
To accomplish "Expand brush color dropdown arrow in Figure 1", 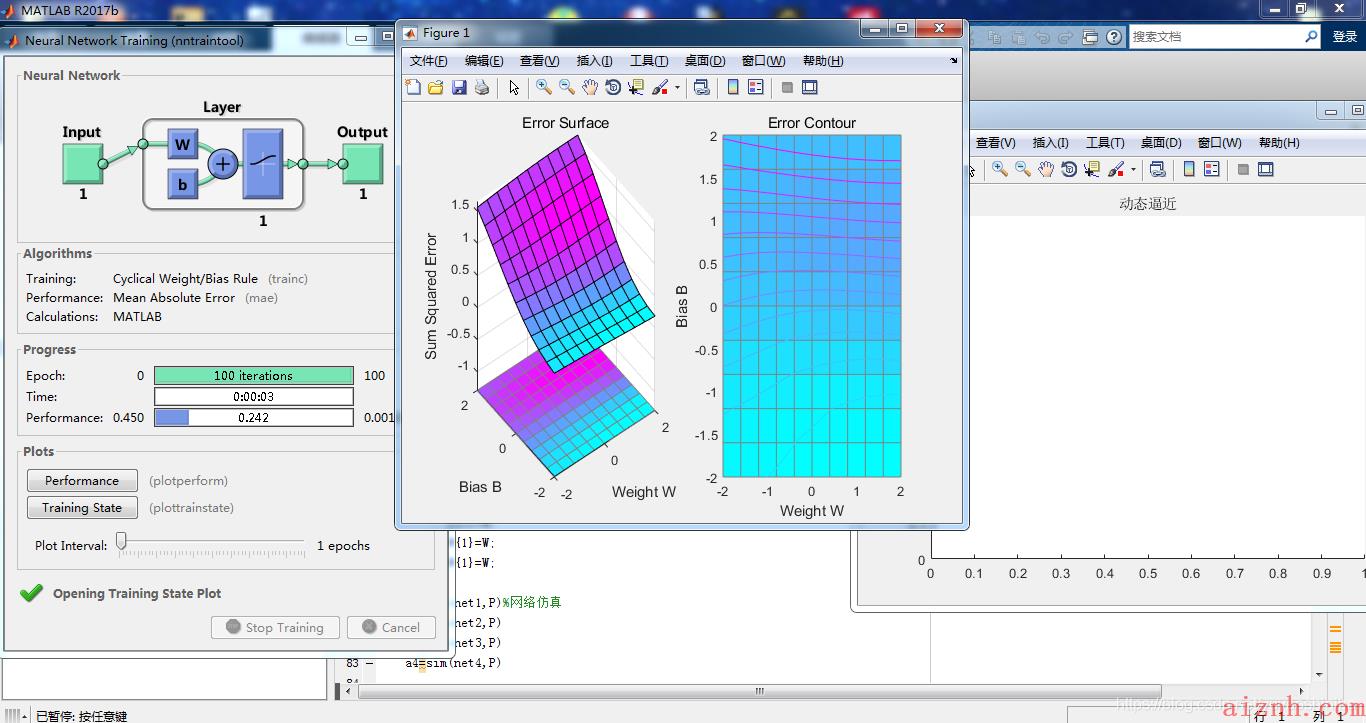I will tap(677, 88).
